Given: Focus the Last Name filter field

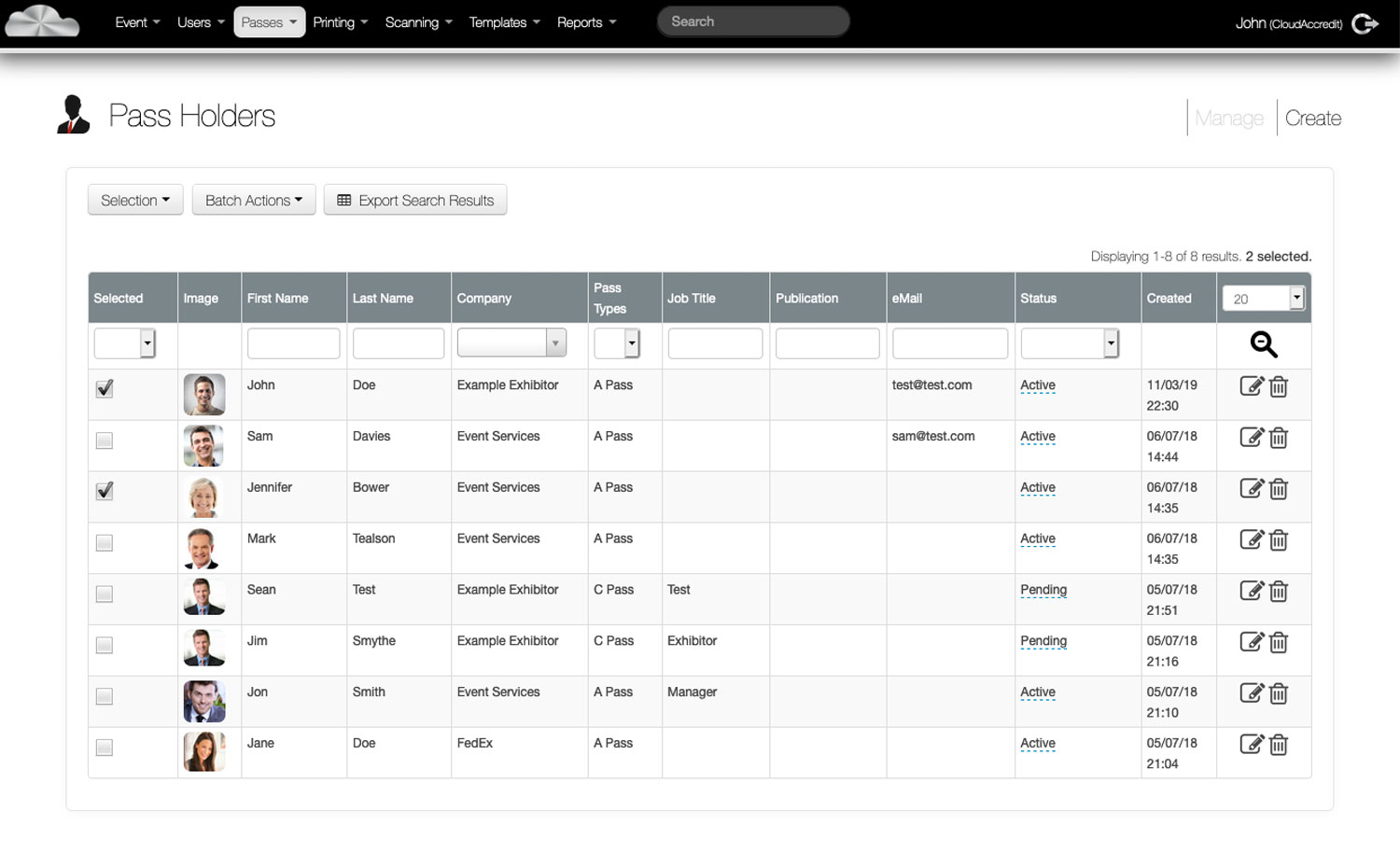Looking at the screenshot, I should point(399,343).
